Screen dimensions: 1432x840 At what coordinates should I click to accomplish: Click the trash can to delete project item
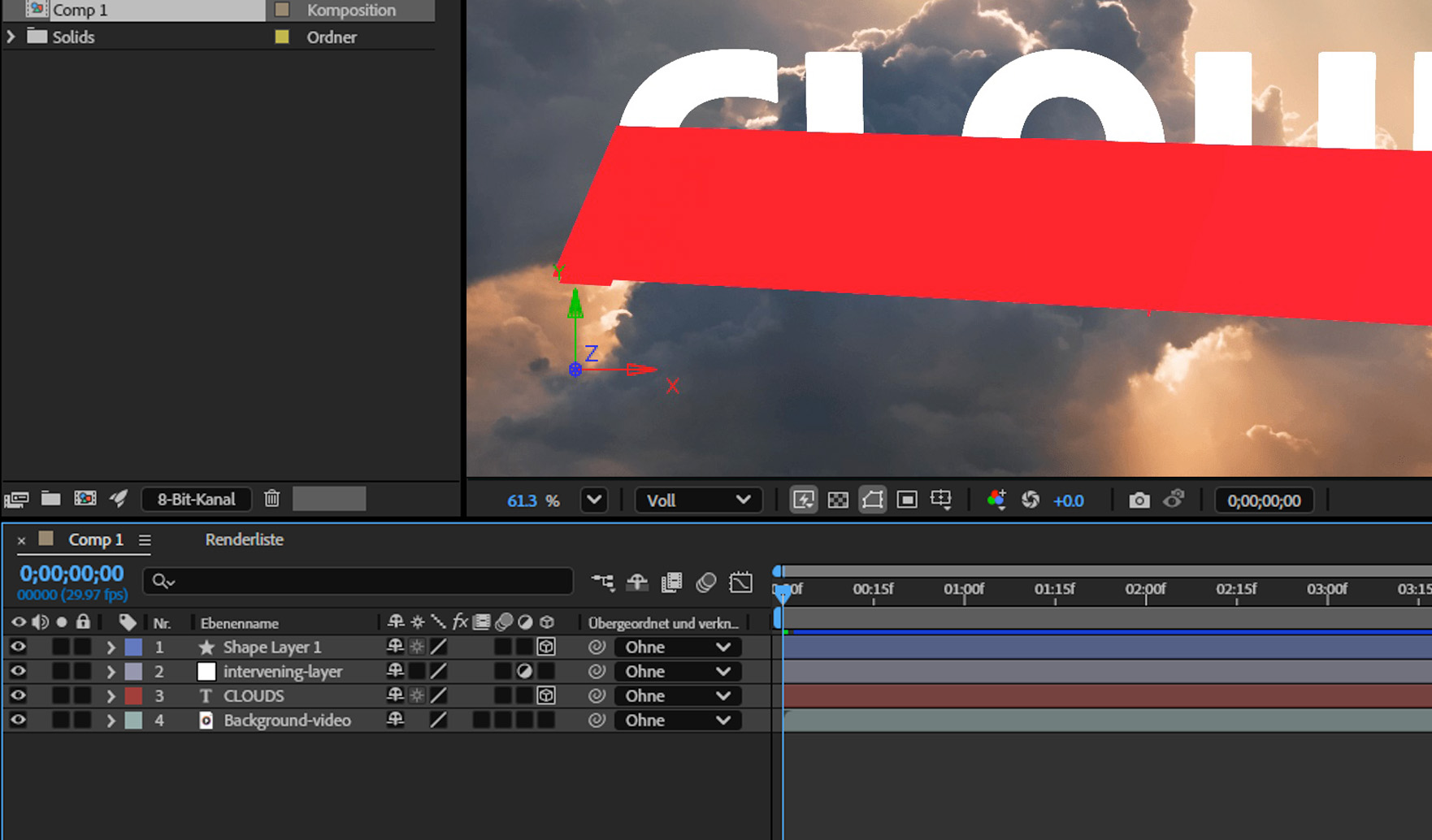271,498
